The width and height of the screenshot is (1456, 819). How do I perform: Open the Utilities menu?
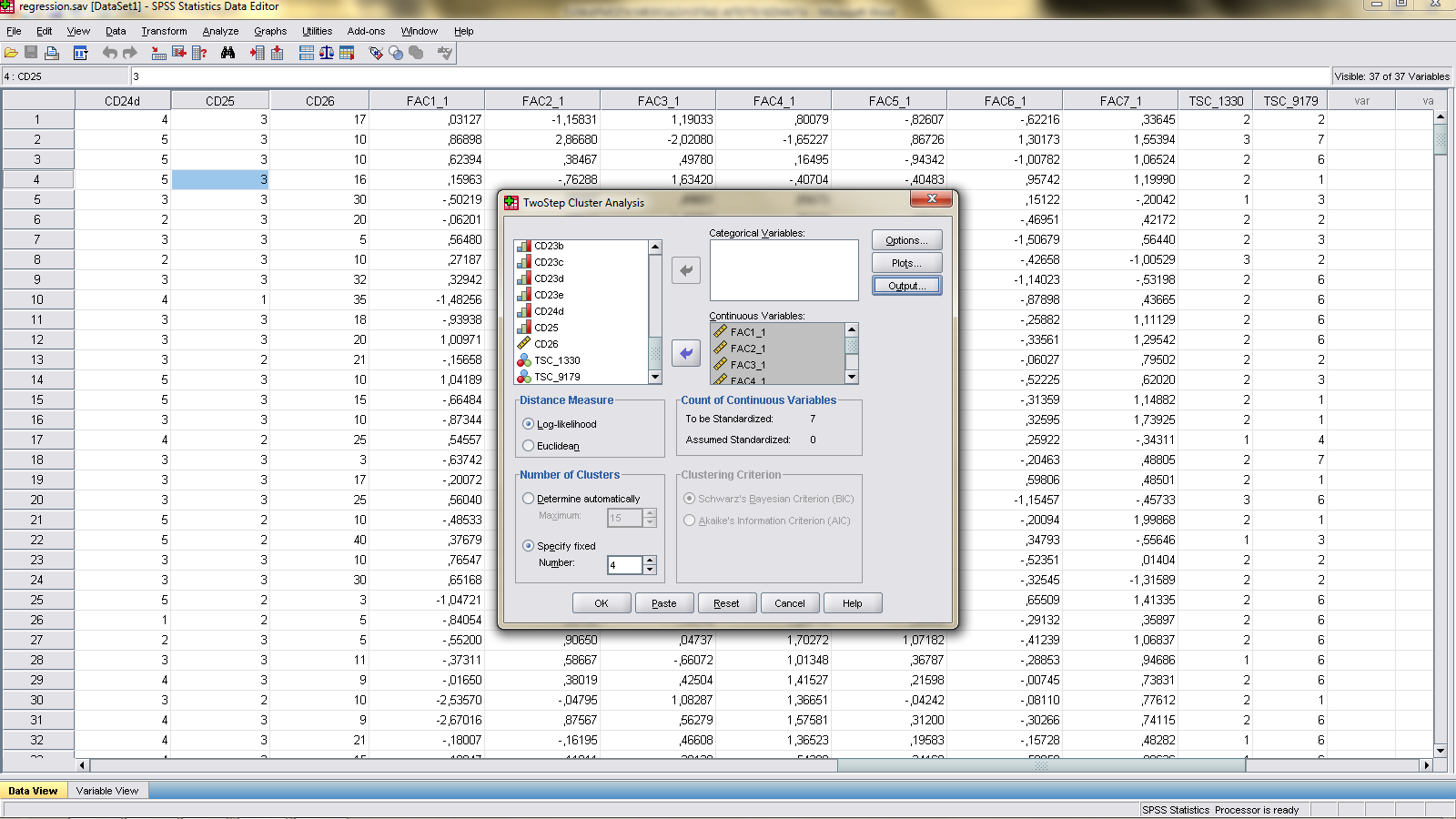317,31
